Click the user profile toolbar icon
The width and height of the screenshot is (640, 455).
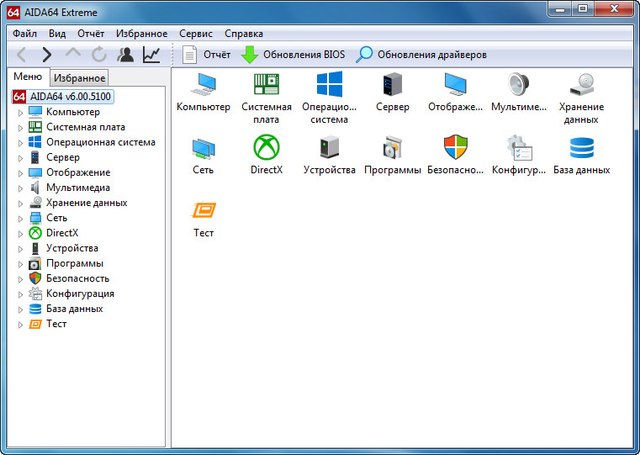pos(125,54)
